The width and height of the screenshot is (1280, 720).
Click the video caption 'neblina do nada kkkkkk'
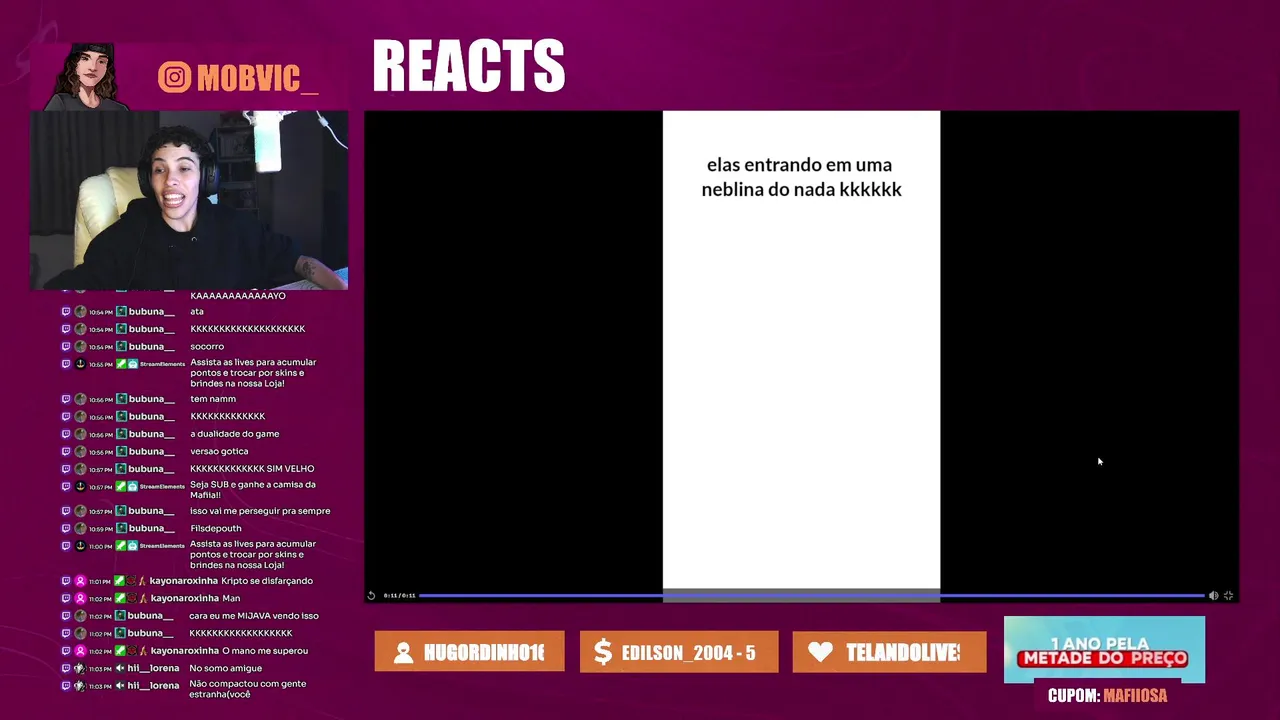(x=801, y=189)
